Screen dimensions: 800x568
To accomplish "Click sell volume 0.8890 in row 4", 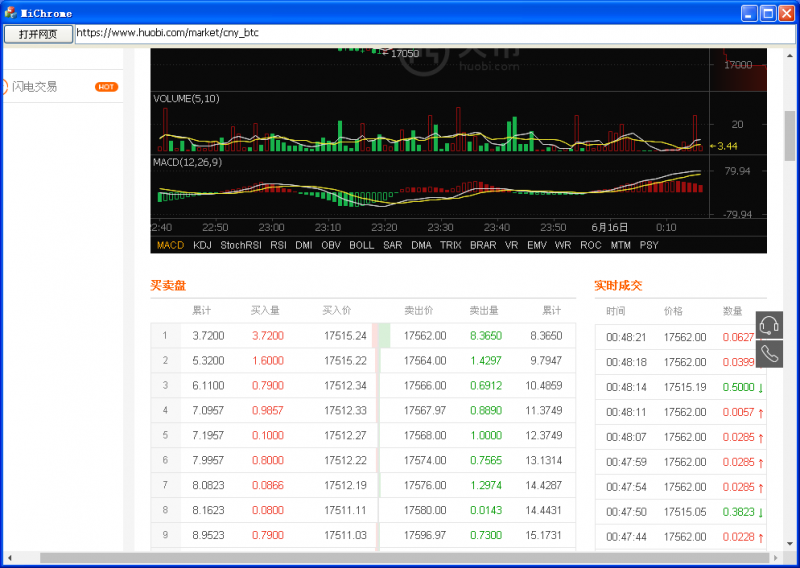I will [486, 410].
